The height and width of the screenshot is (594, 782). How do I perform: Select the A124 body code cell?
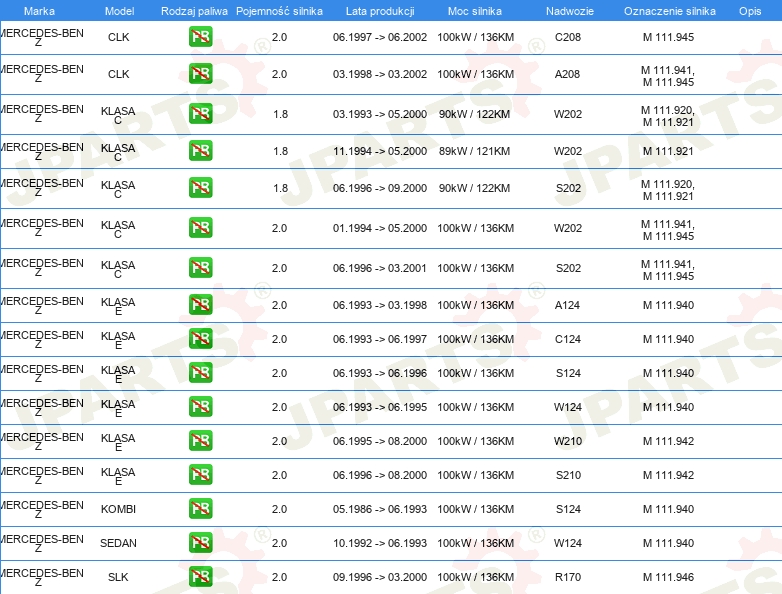[x=568, y=305]
